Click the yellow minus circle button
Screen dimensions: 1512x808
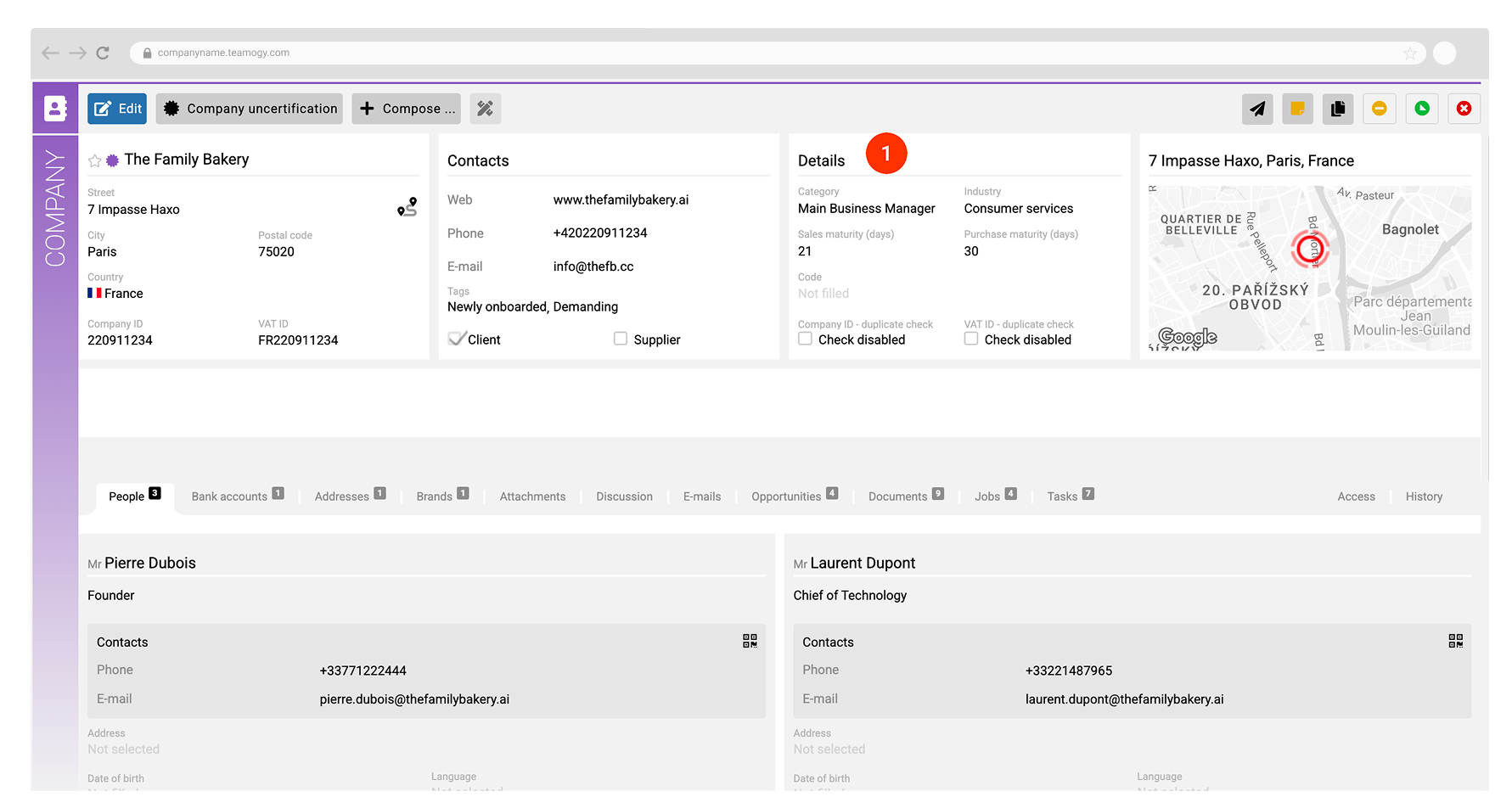pyautogui.click(x=1380, y=109)
